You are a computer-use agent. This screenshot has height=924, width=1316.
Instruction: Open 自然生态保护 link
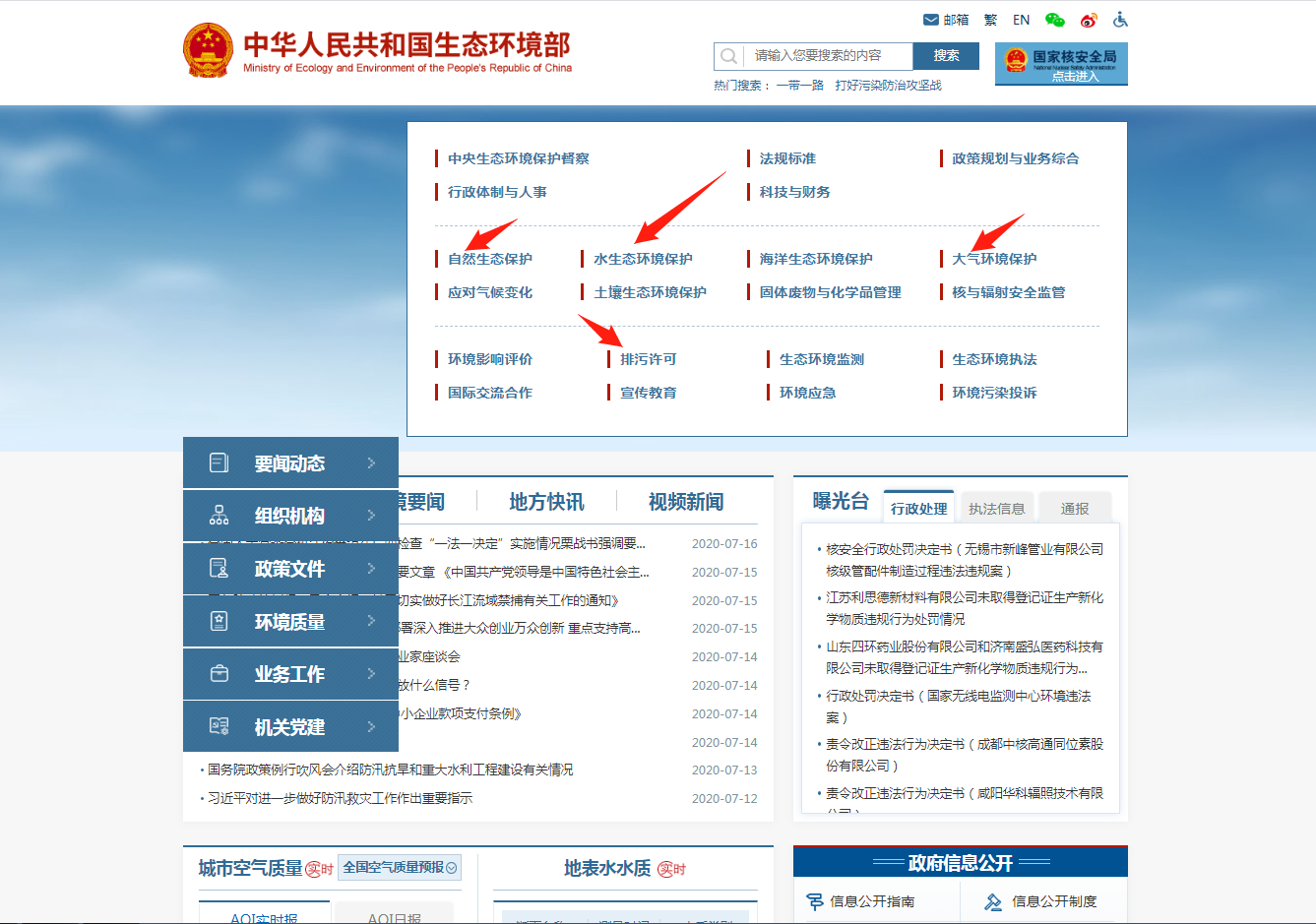coord(490,259)
